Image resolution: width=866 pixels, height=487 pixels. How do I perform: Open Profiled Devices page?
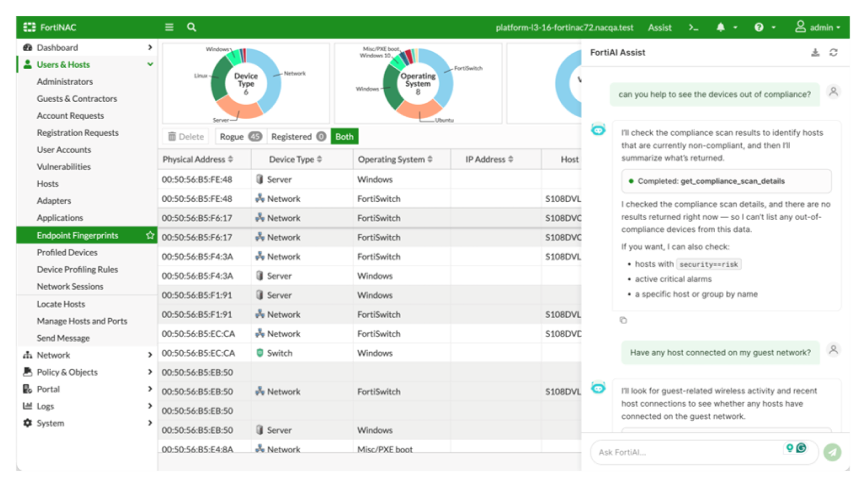coord(67,252)
